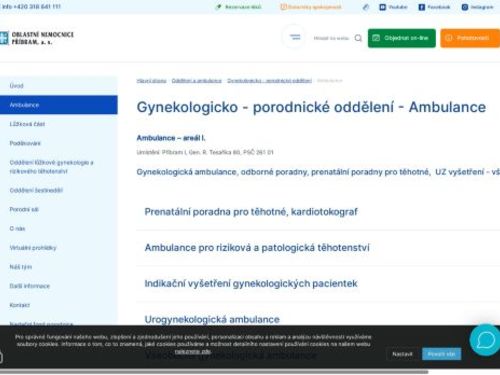
Task: Open the orange link in the top bar
Action: pyautogui.click(x=315, y=7)
